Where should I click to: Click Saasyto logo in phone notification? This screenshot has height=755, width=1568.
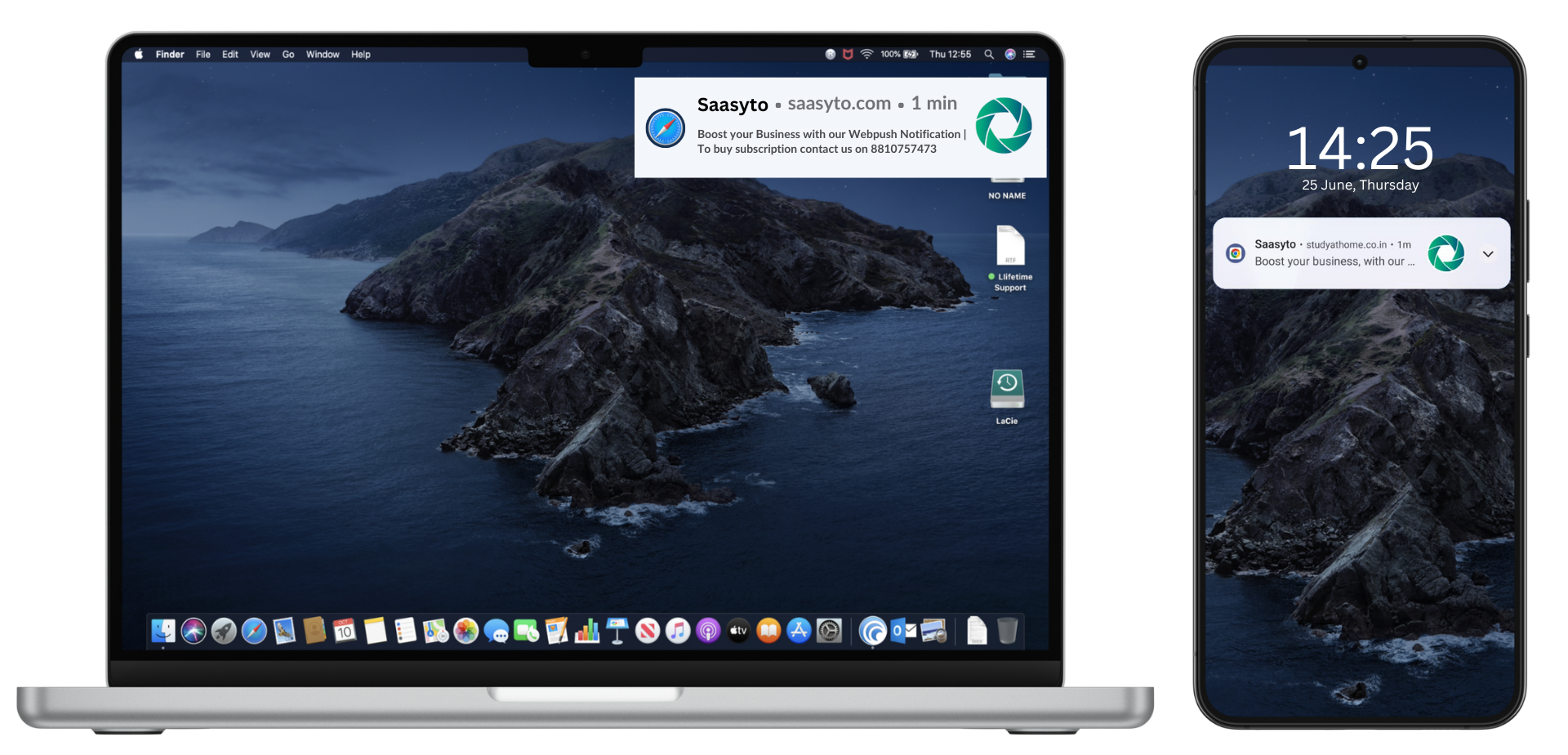1445,253
